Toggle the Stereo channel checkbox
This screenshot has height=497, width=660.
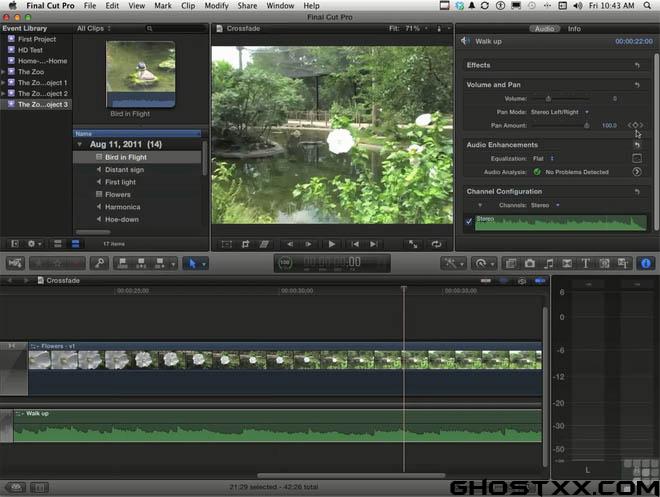click(468, 221)
